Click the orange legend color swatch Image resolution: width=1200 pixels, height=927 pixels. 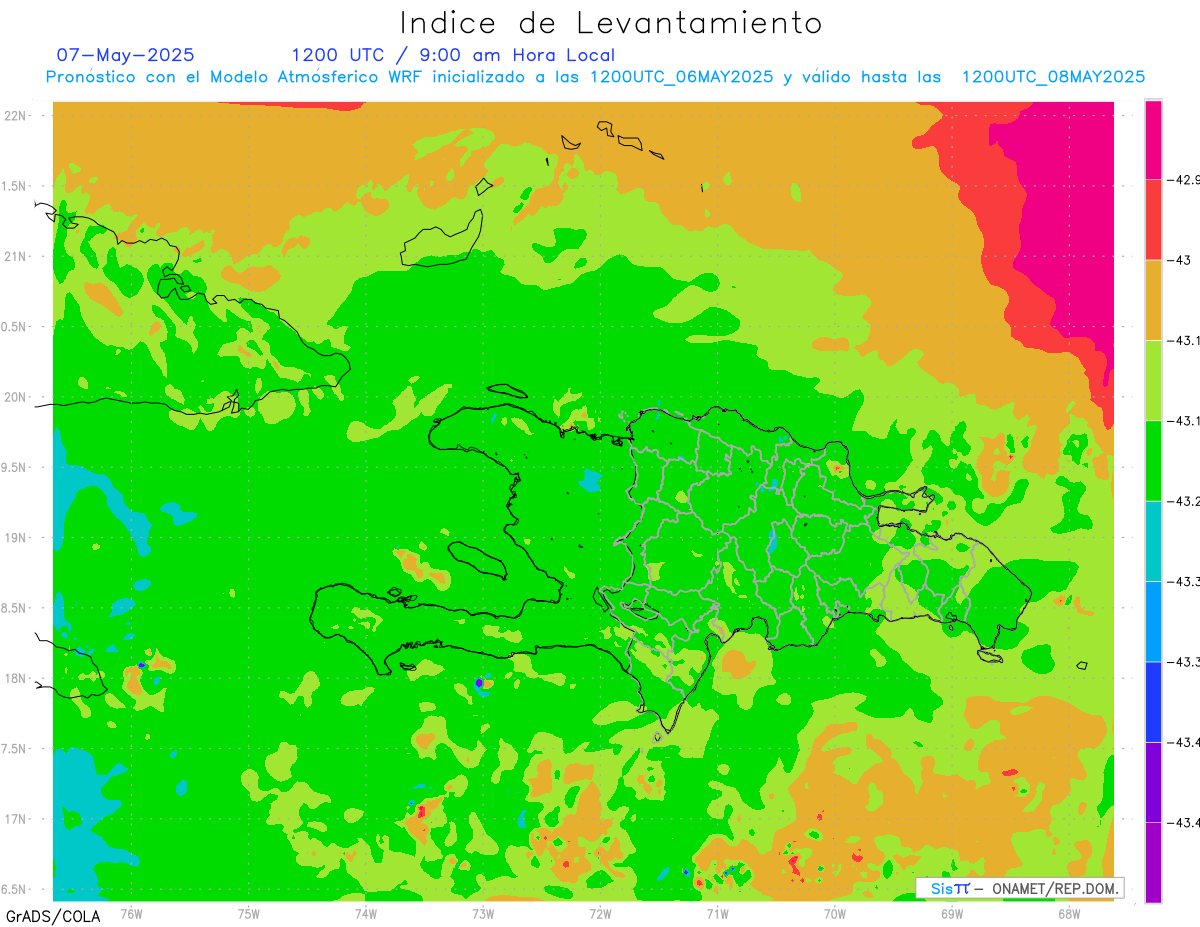[x=1153, y=300]
